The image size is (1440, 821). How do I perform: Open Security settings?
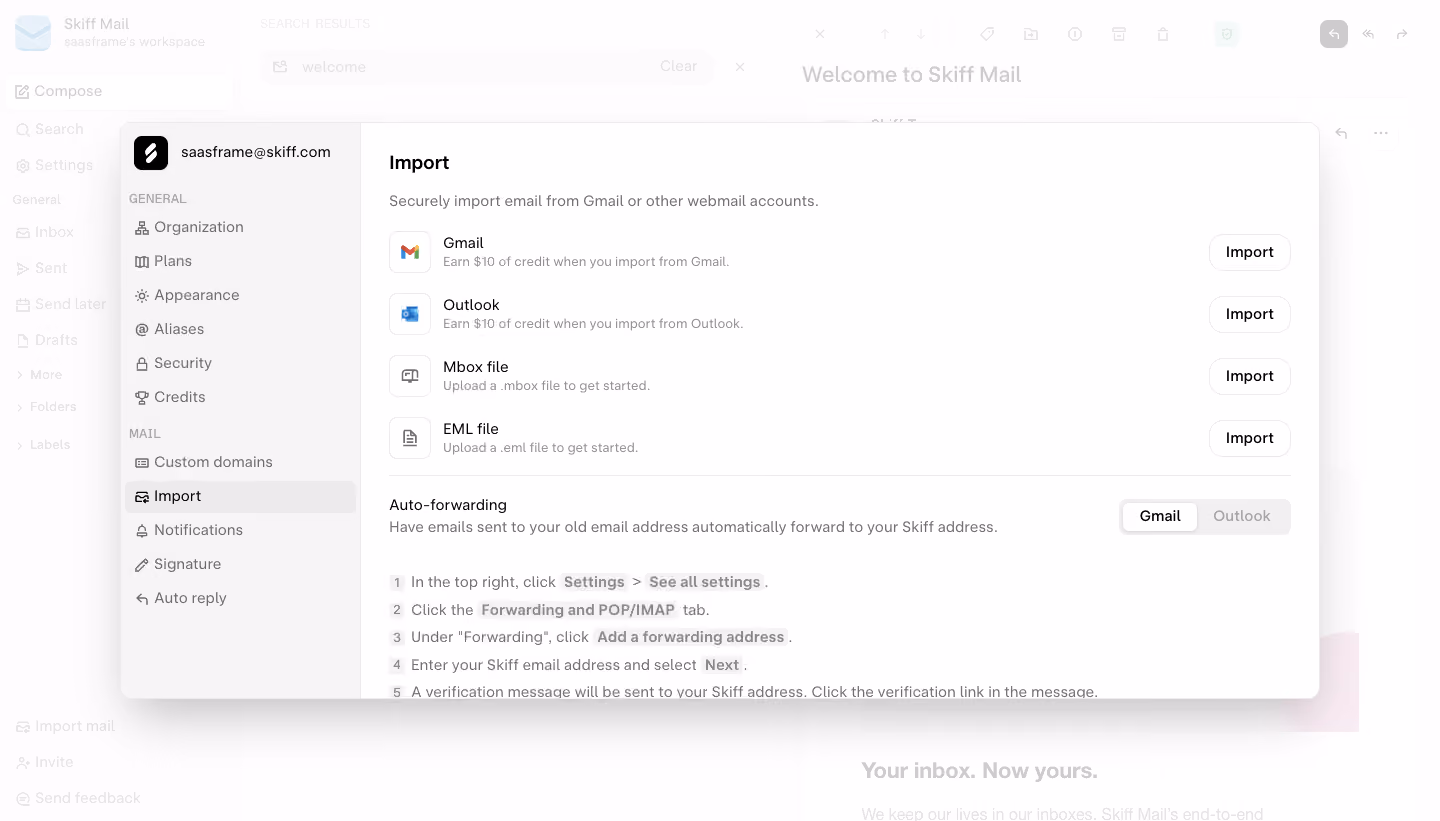241,363
